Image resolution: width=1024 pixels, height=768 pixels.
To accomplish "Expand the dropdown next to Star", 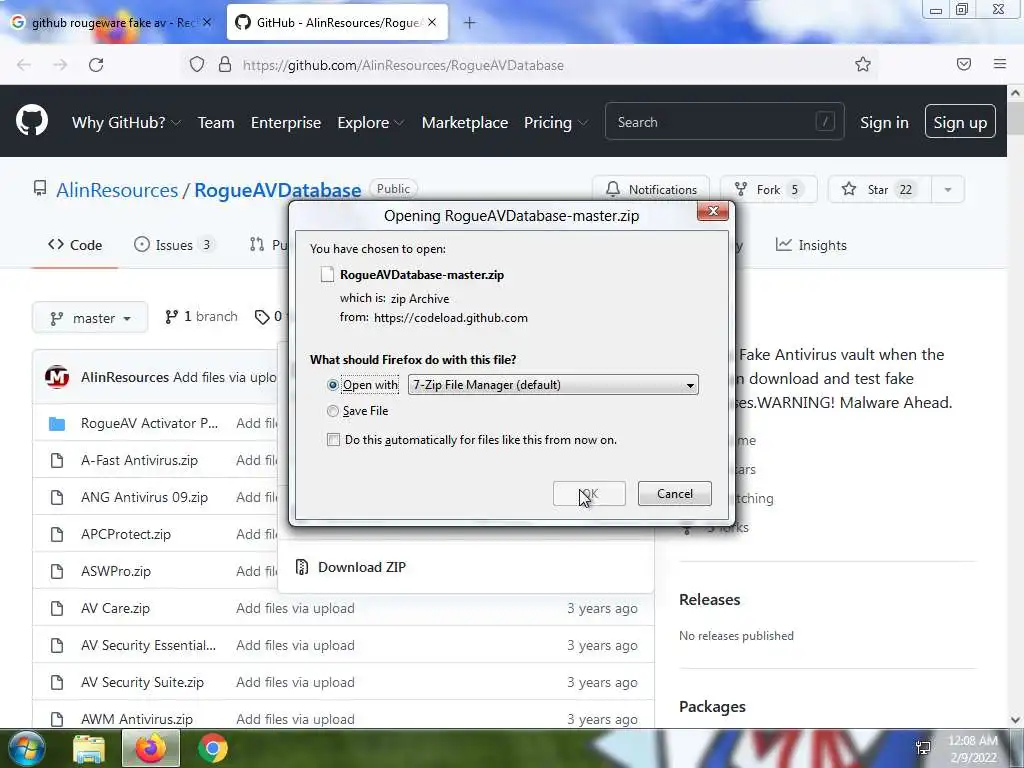I will [x=948, y=189].
